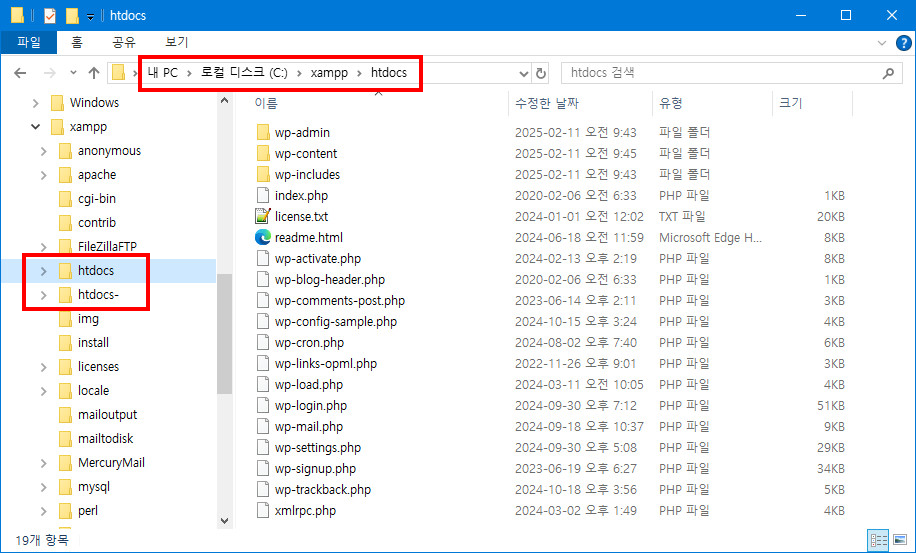916x553 pixels.
Task: Click 내 PC in address breadcrumb
Action: pyautogui.click(x=162, y=73)
